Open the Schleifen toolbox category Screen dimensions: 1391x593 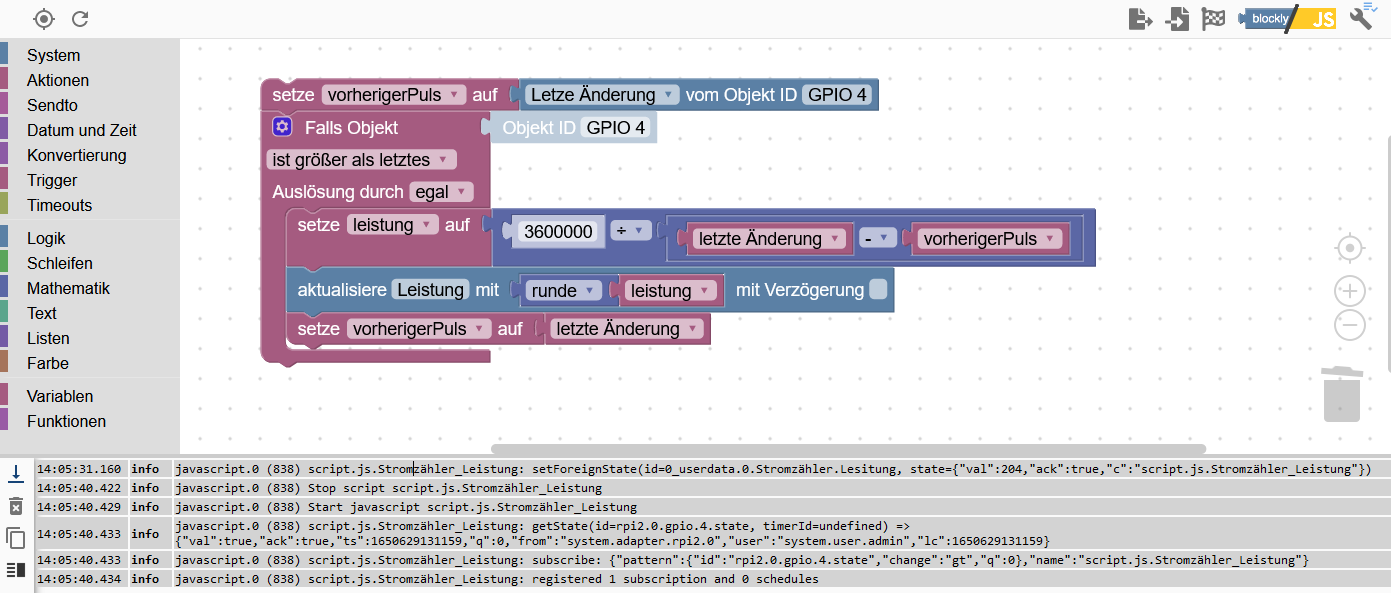pos(60,263)
